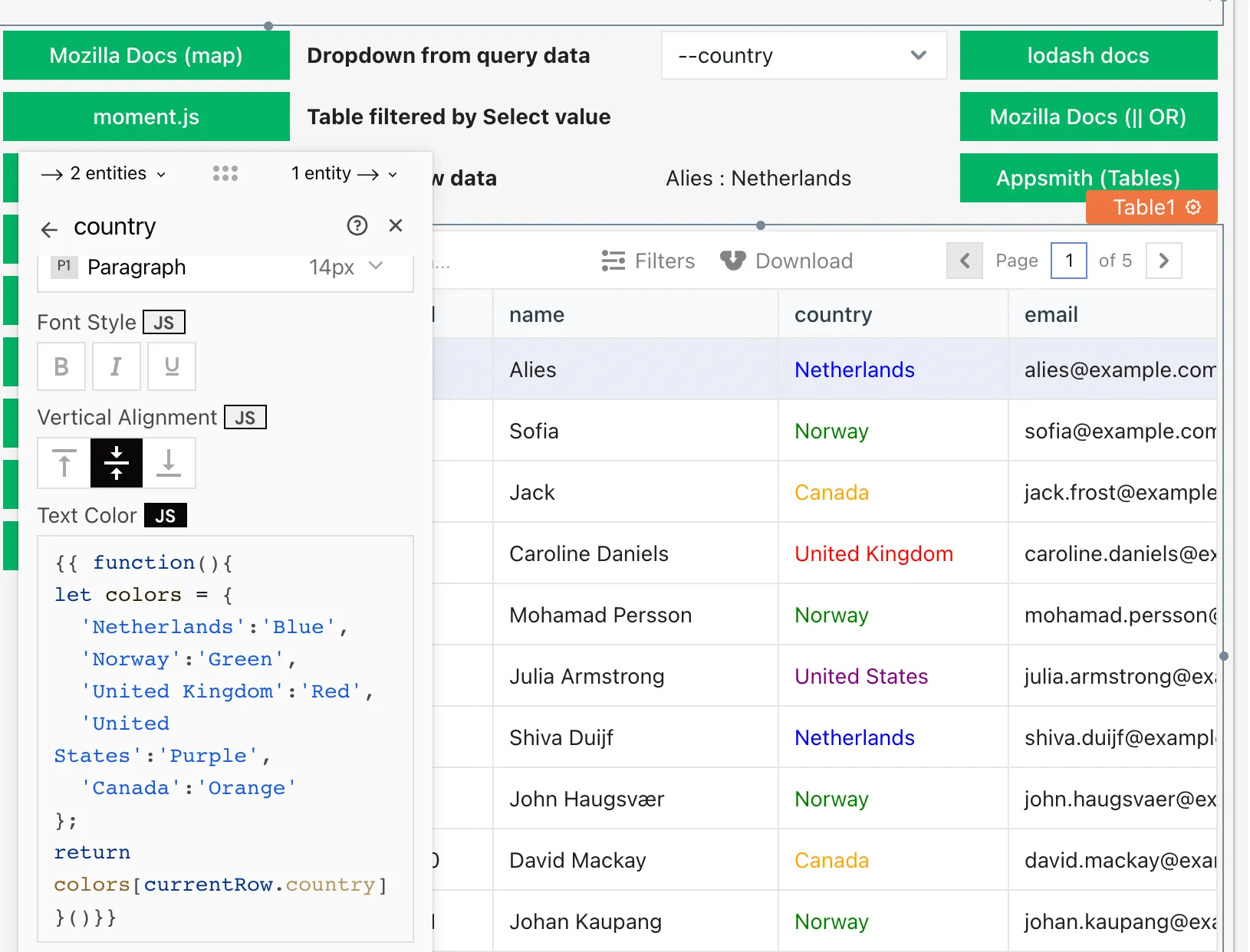
Task: Apply bold font style
Action: [x=62, y=366]
